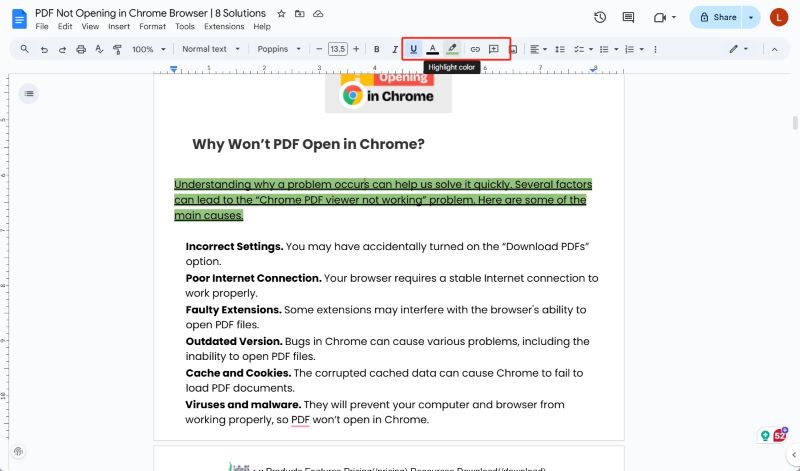800x471 pixels.
Task: Print the document
Action: (x=81, y=49)
